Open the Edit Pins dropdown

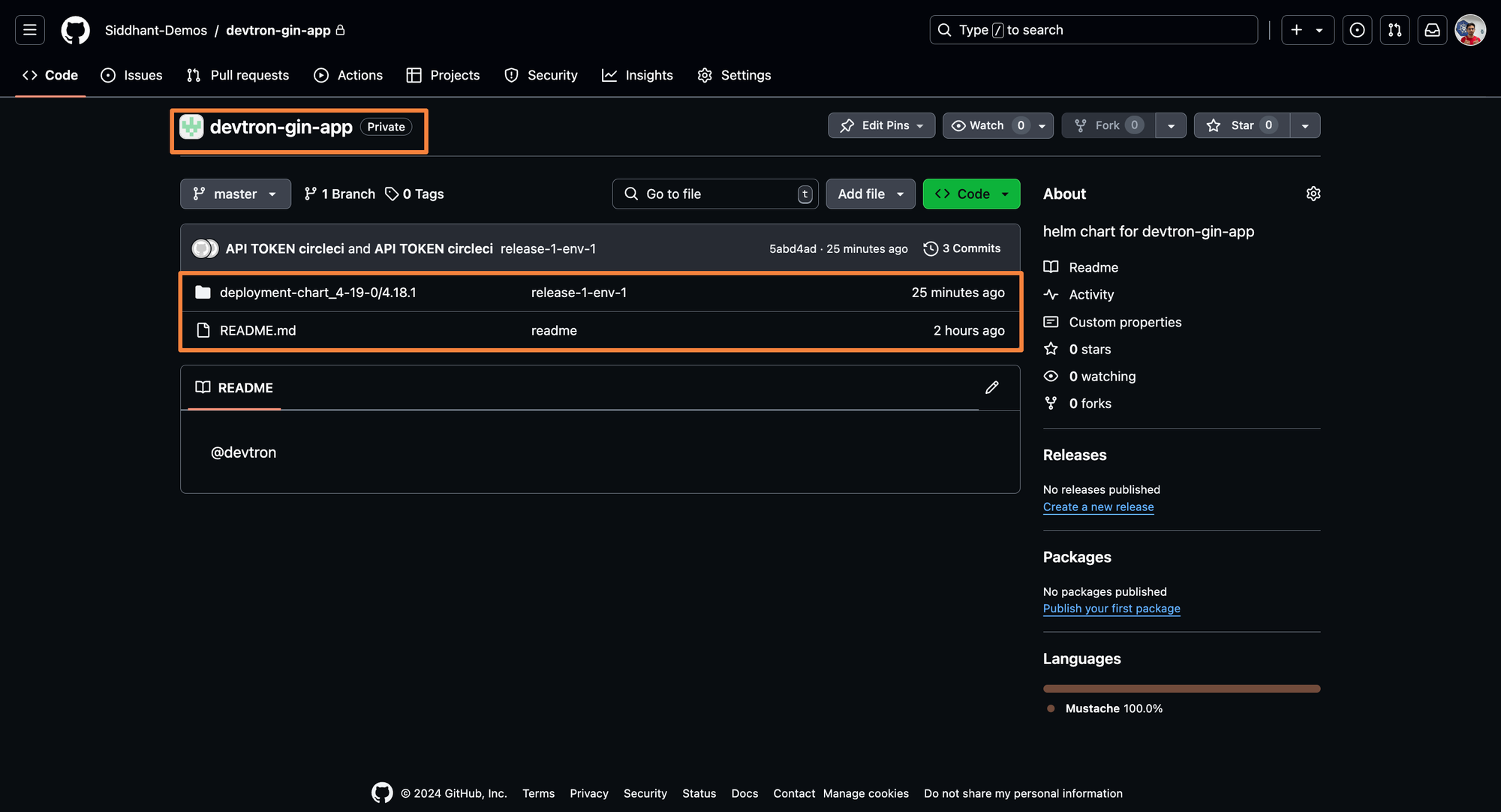[x=881, y=125]
